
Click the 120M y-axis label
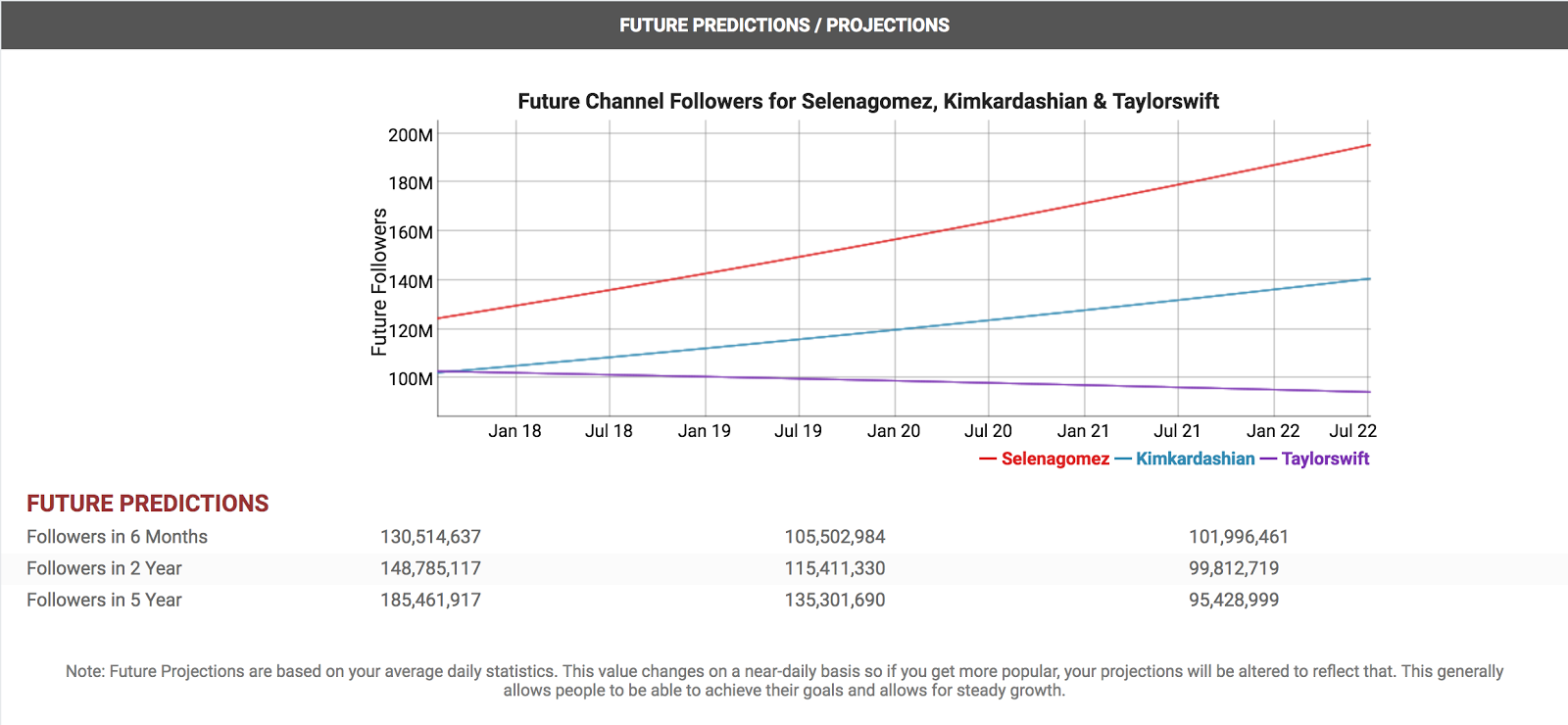click(411, 330)
